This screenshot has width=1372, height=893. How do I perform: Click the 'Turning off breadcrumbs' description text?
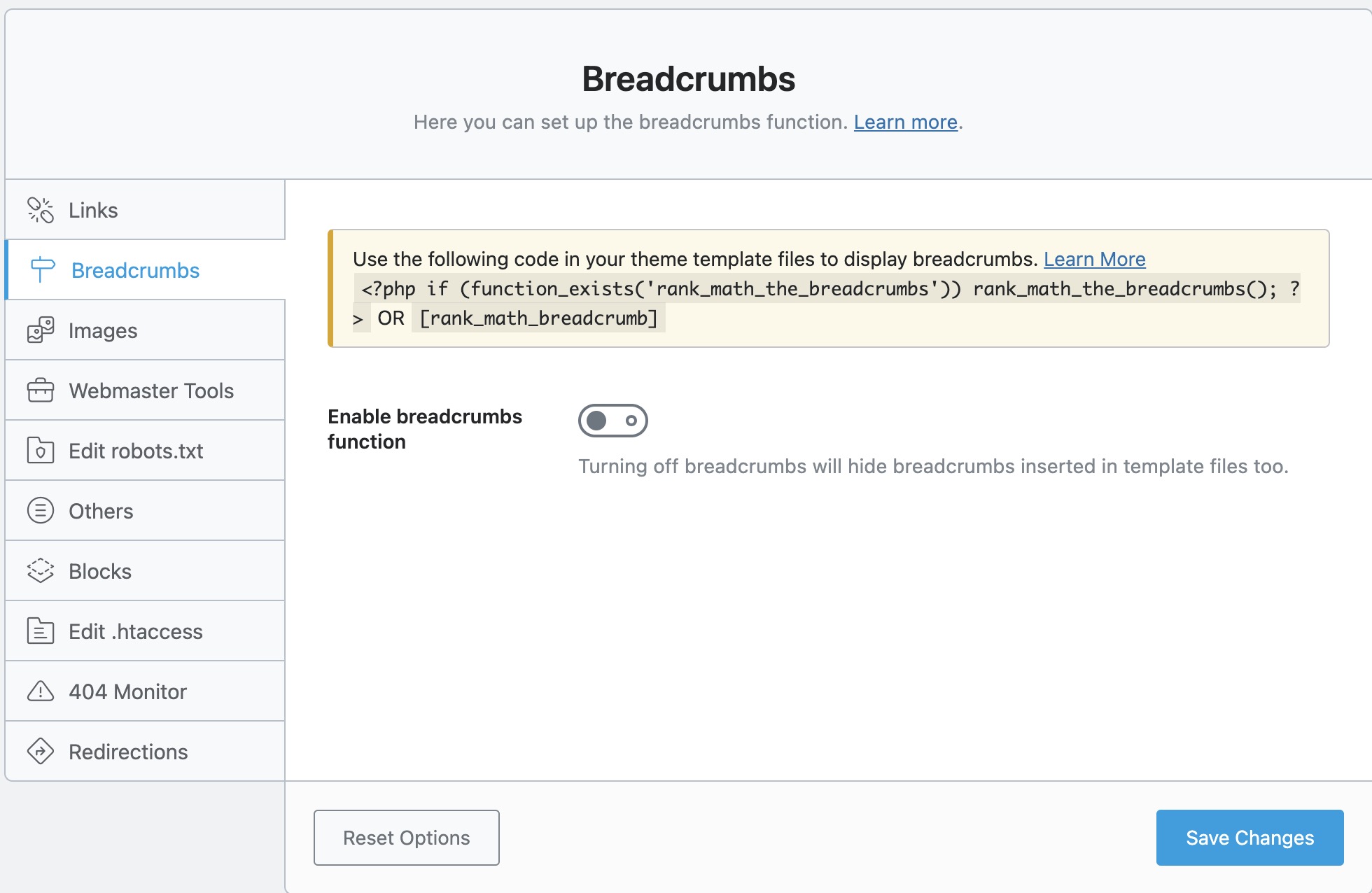[933, 466]
